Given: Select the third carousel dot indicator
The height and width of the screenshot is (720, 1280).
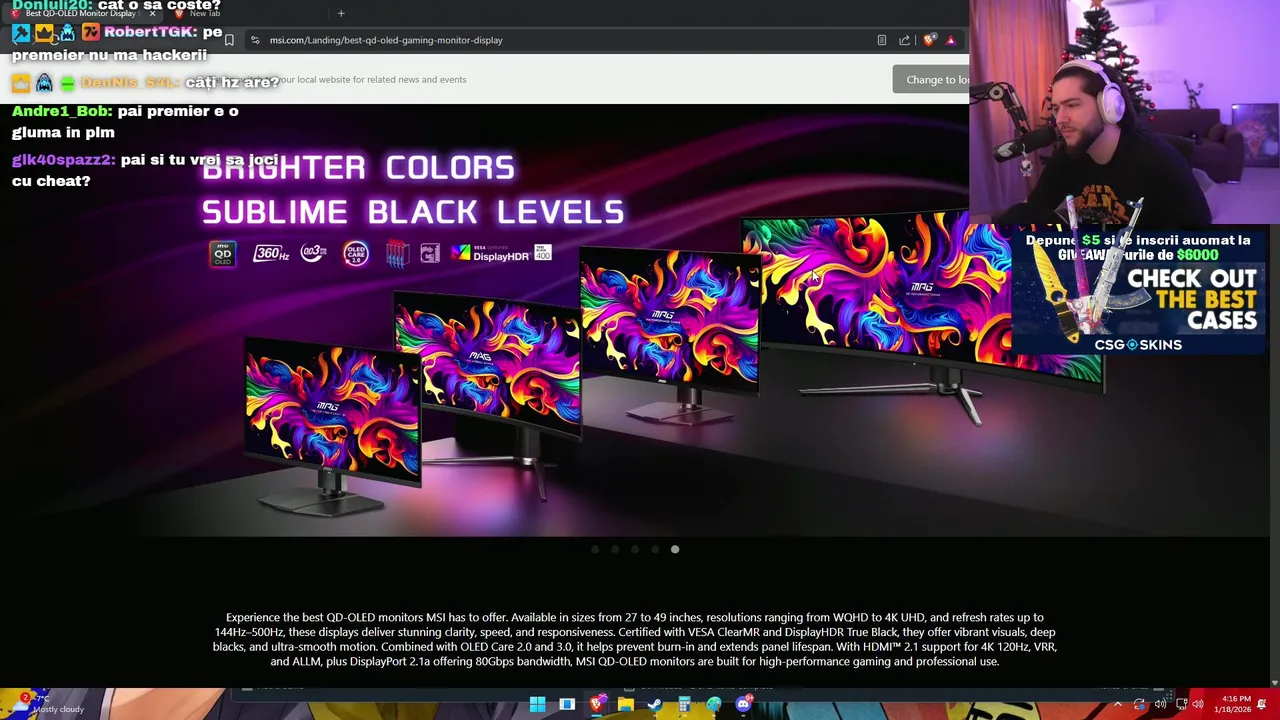Looking at the screenshot, I should (635, 549).
